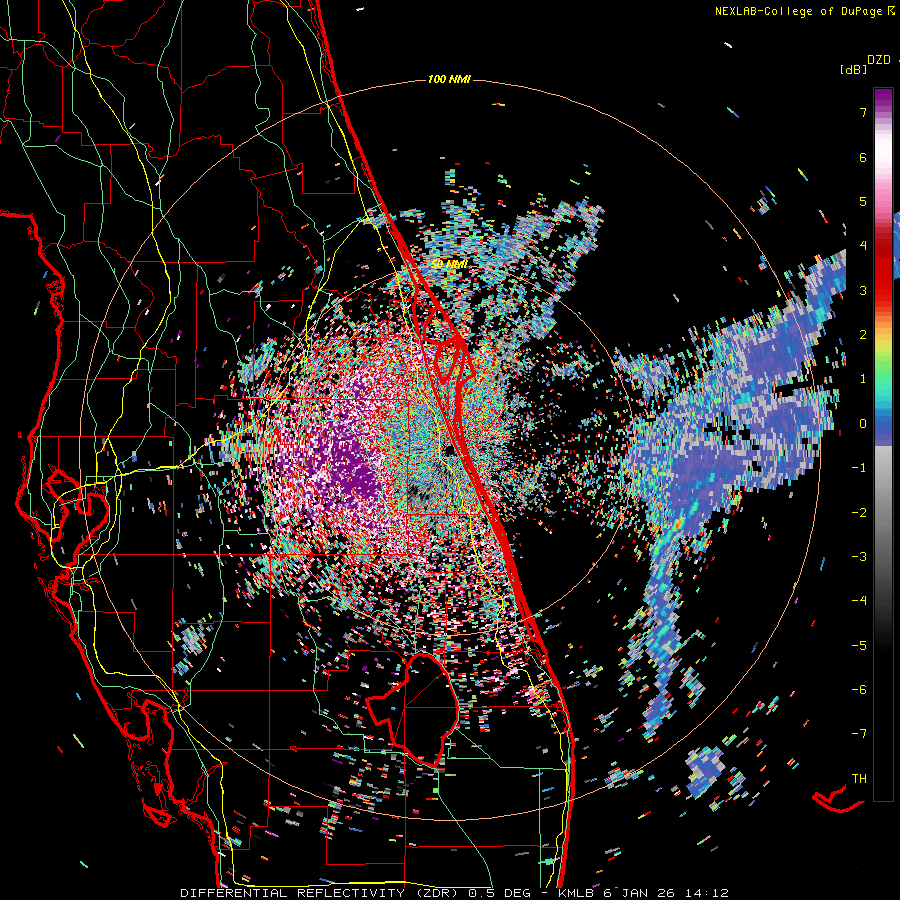Click the -1 value on the scale
Screen dimensions: 900x900
859,467
